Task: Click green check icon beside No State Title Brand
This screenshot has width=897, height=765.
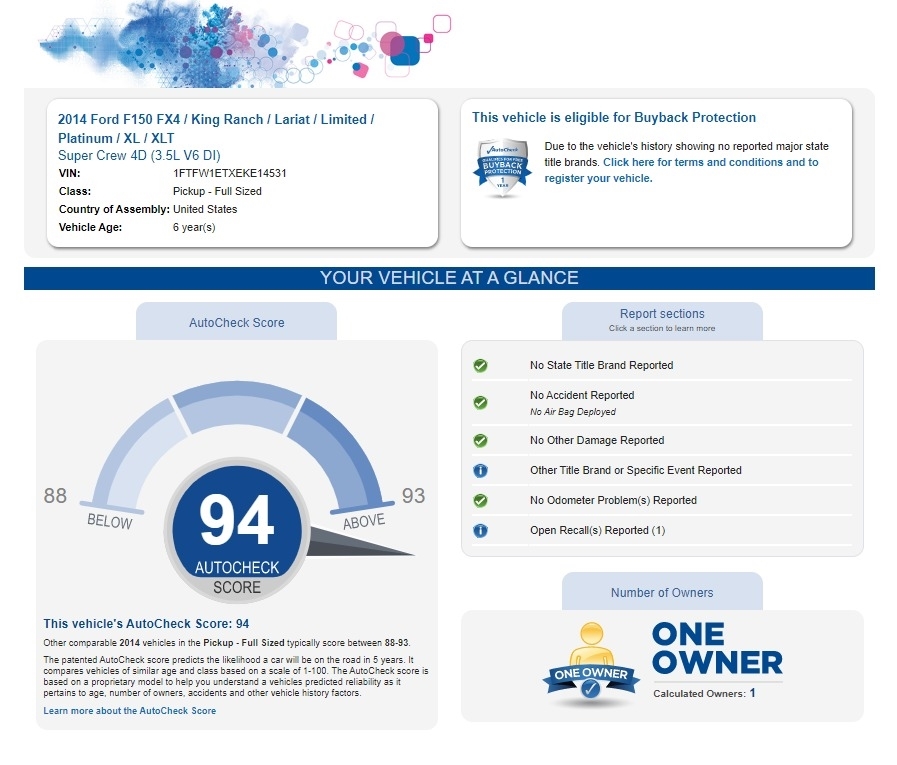Action: 480,366
